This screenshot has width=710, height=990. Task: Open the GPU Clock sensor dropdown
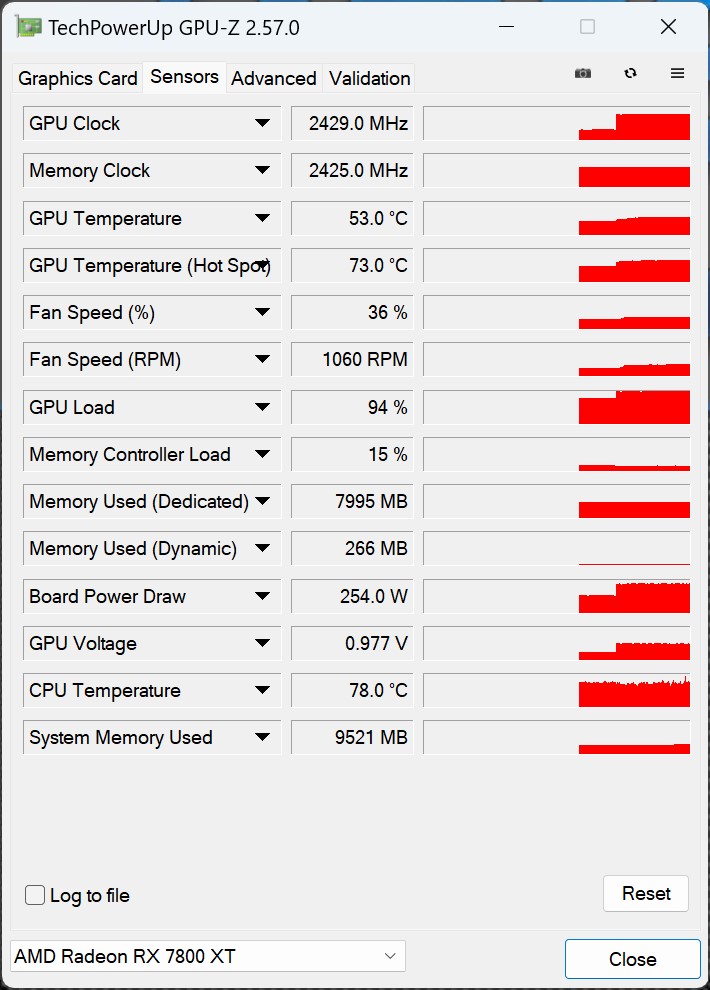pyautogui.click(x=263, y=123)
